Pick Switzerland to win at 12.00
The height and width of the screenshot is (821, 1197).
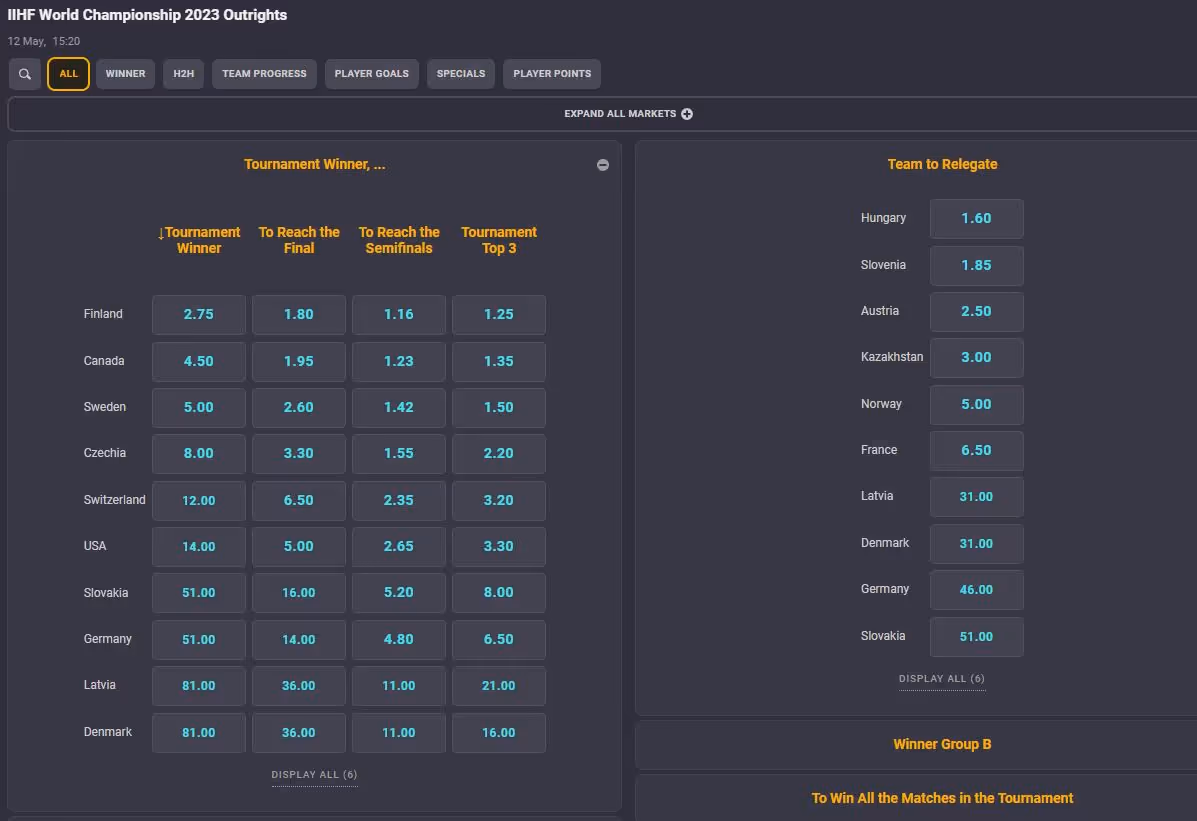click(198, 500)
